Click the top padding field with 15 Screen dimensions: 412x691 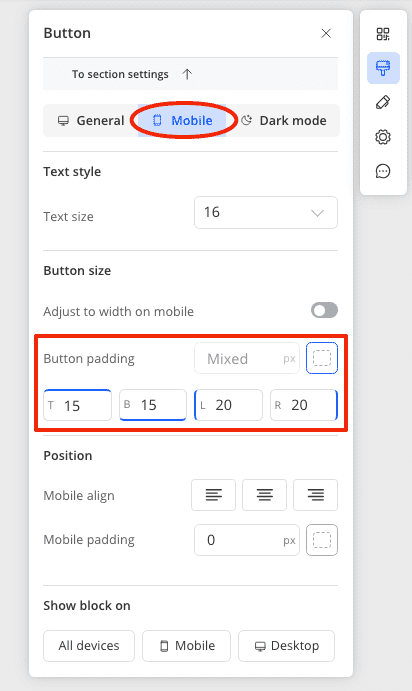tap(78, 405)
